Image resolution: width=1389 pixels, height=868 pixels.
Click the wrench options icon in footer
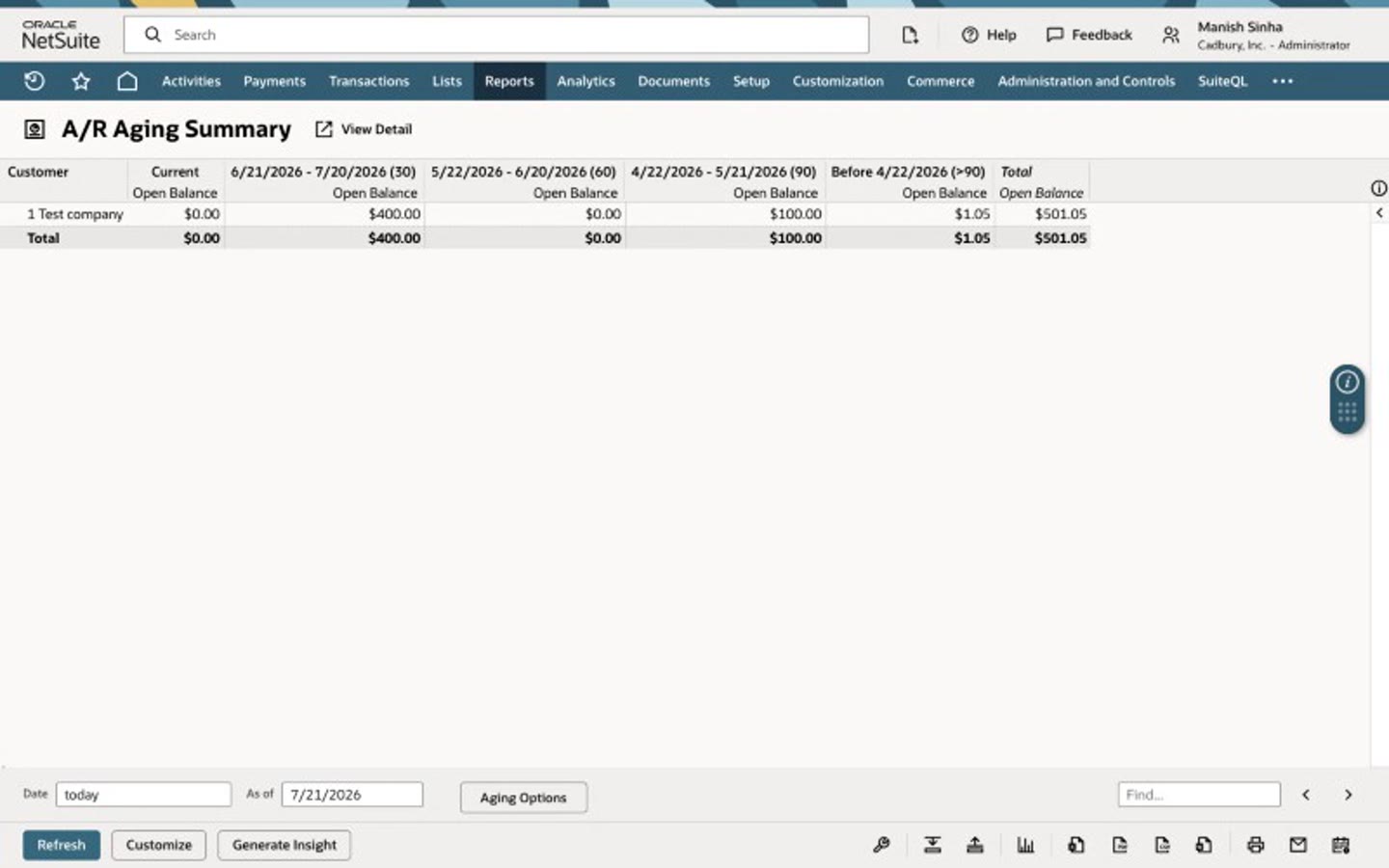(x=881, y=845)
